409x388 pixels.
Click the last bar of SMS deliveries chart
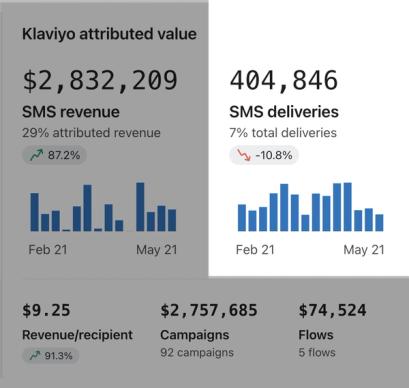click(379, 223)
